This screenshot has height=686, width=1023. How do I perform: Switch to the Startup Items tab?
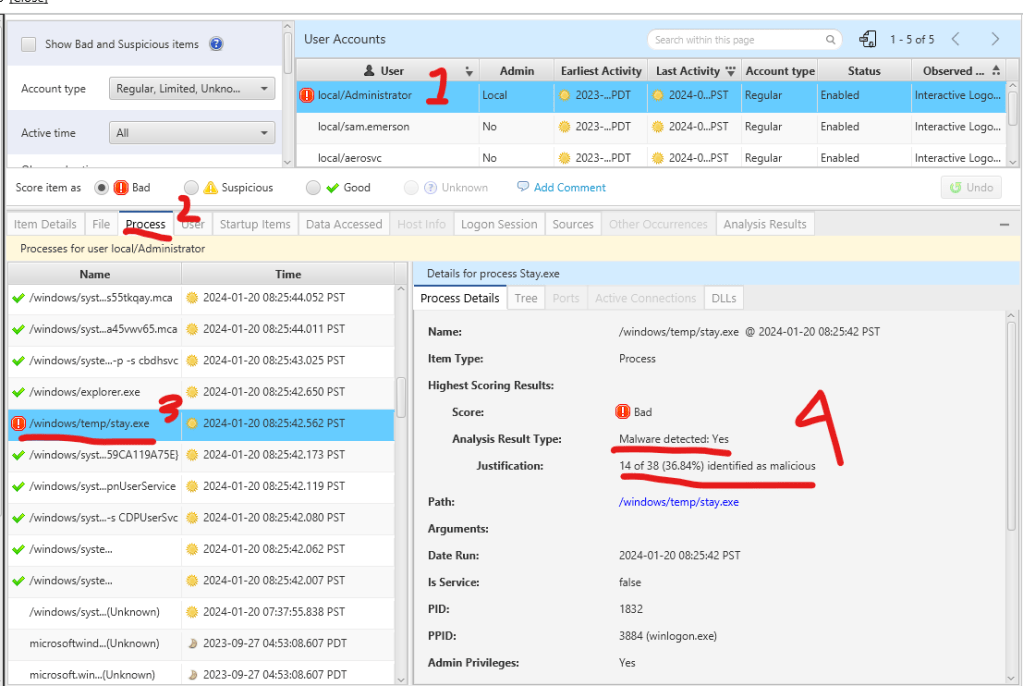254,225
